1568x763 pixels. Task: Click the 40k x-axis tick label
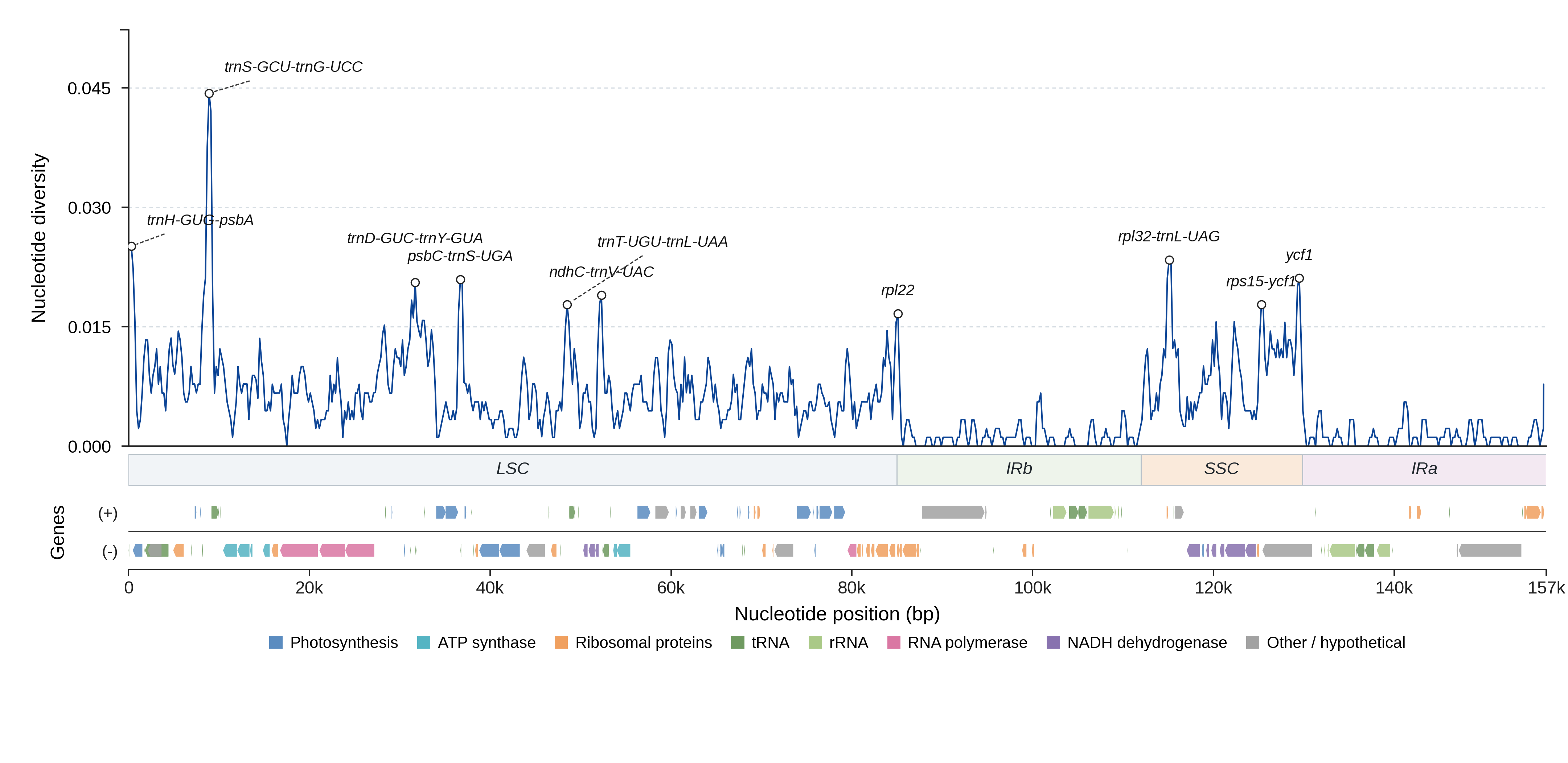point(490,588)
